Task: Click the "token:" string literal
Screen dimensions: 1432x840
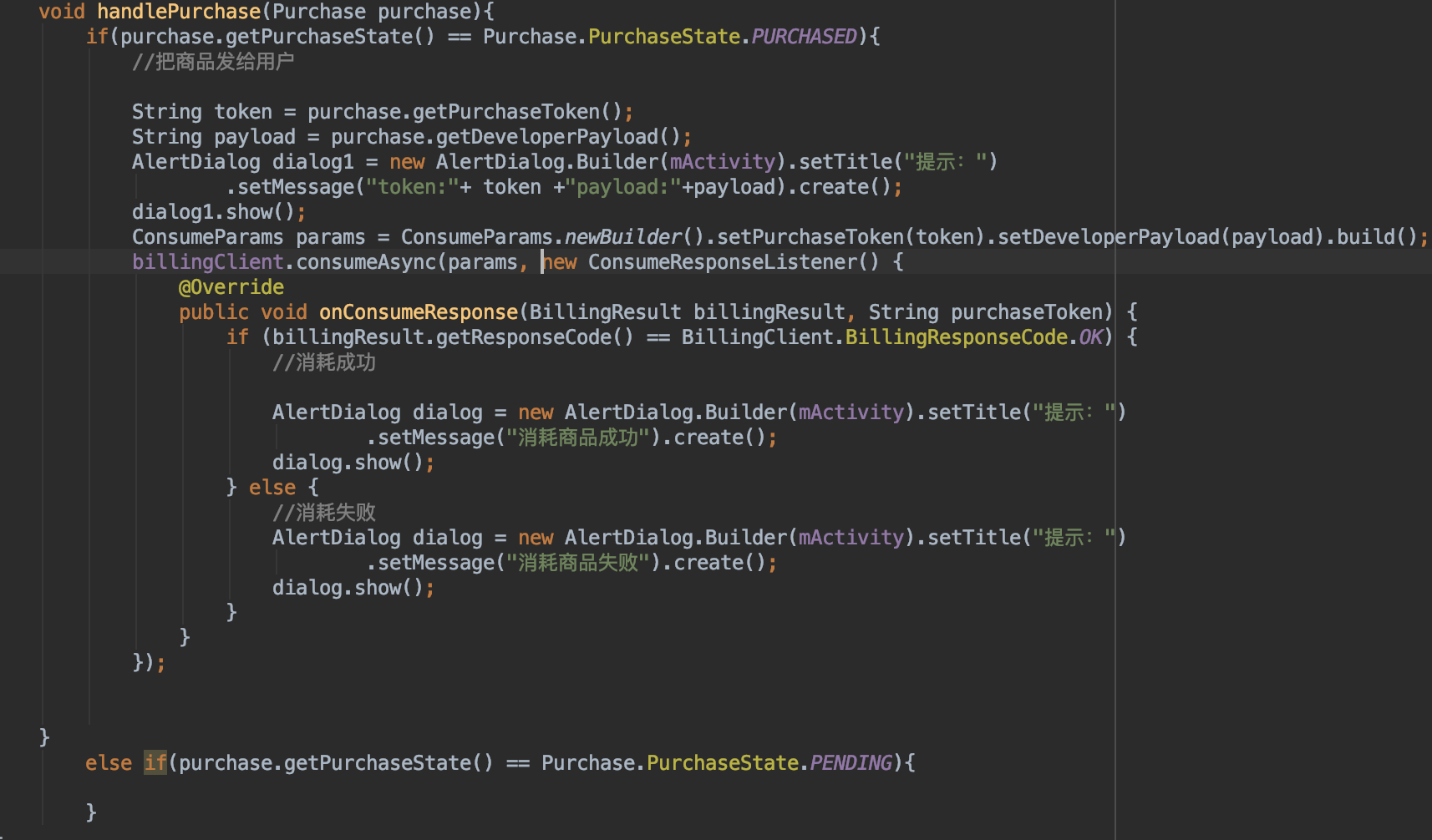Action: click(x=413, y=187)
